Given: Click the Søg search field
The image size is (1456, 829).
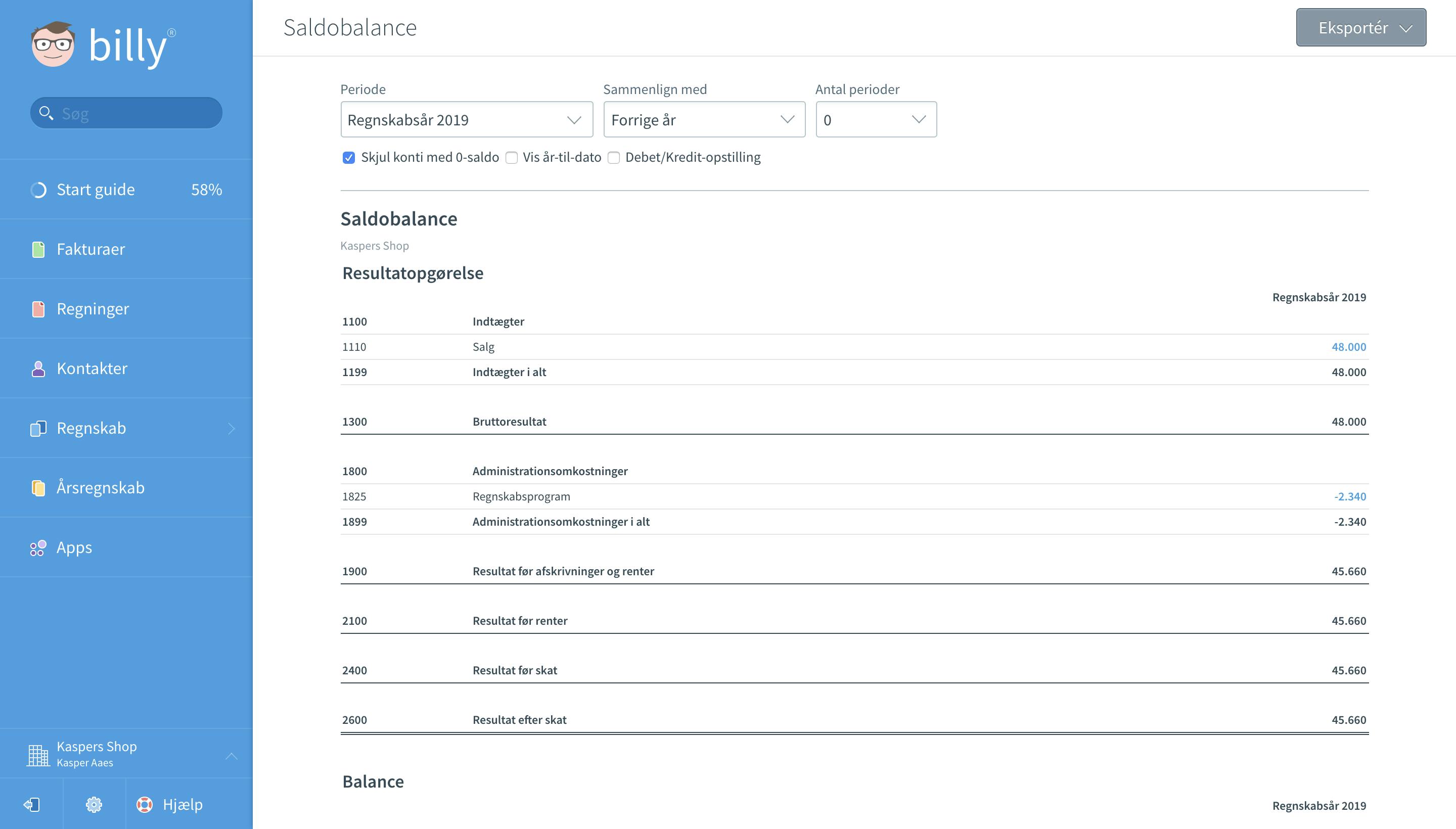Looking at the screenshot, I should pos(126,113).
